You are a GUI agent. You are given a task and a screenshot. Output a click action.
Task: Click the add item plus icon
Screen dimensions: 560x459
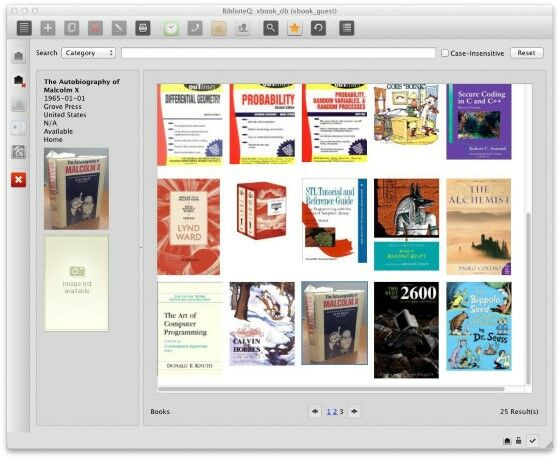click(48, 28)
